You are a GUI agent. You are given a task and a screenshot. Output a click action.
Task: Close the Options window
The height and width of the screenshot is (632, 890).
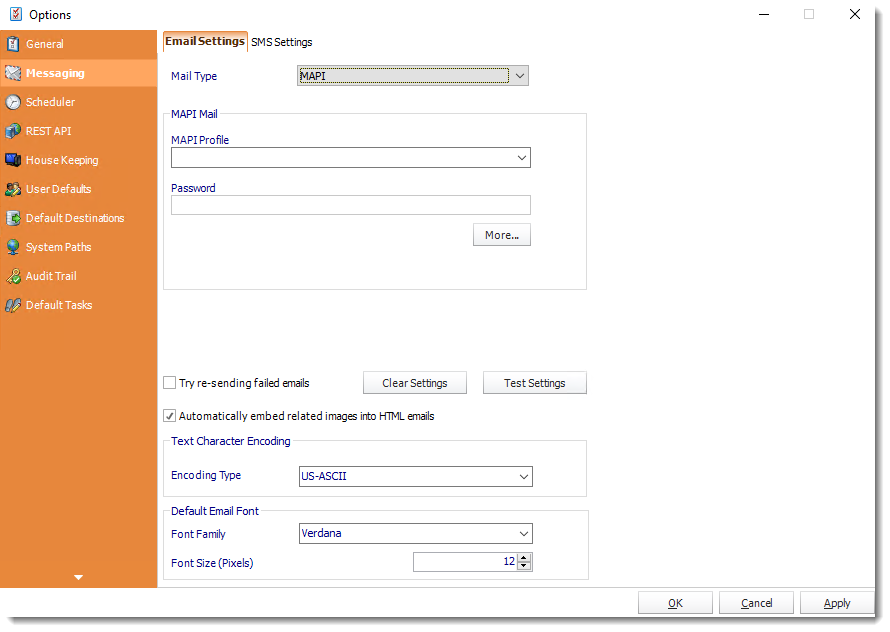855,14
